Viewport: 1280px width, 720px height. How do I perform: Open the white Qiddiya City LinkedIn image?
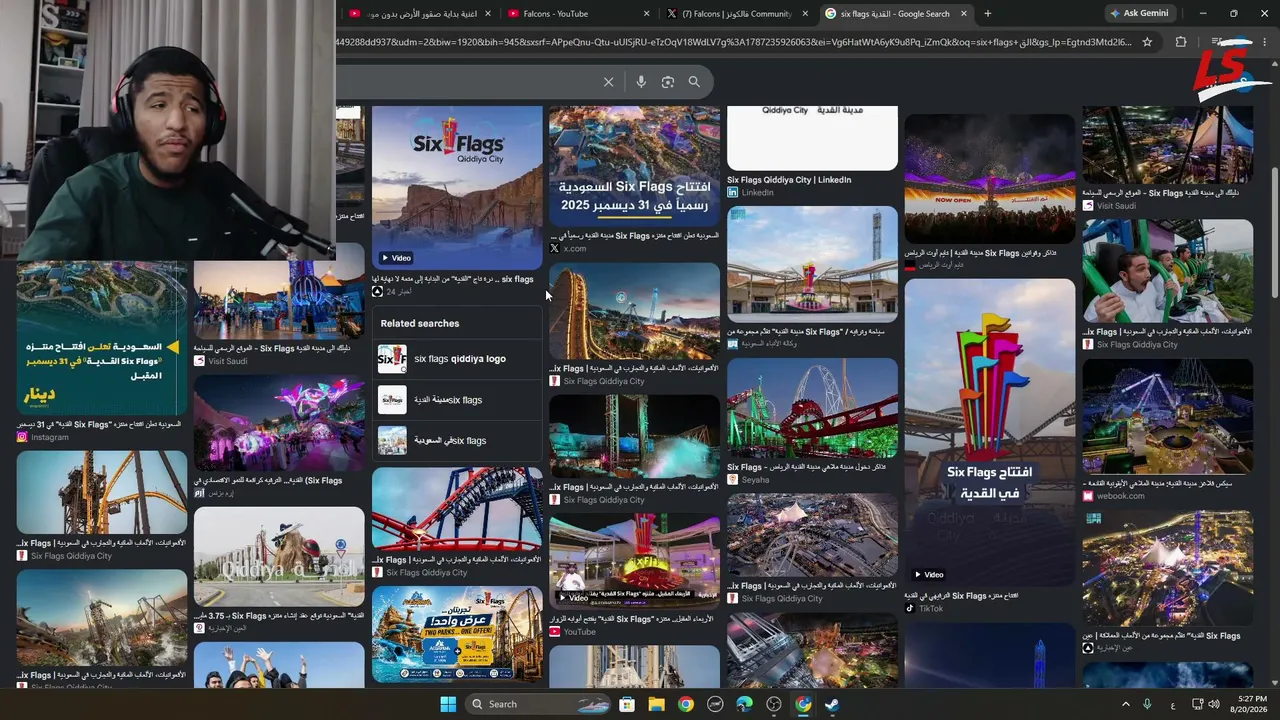[812, 138]
